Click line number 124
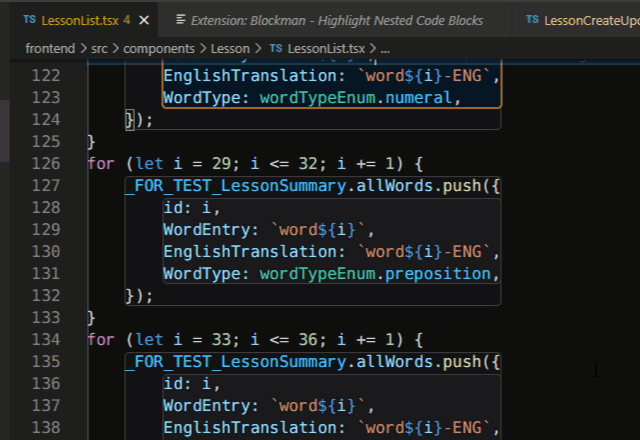Screen dimensions: 640x440 pos(46,120)
